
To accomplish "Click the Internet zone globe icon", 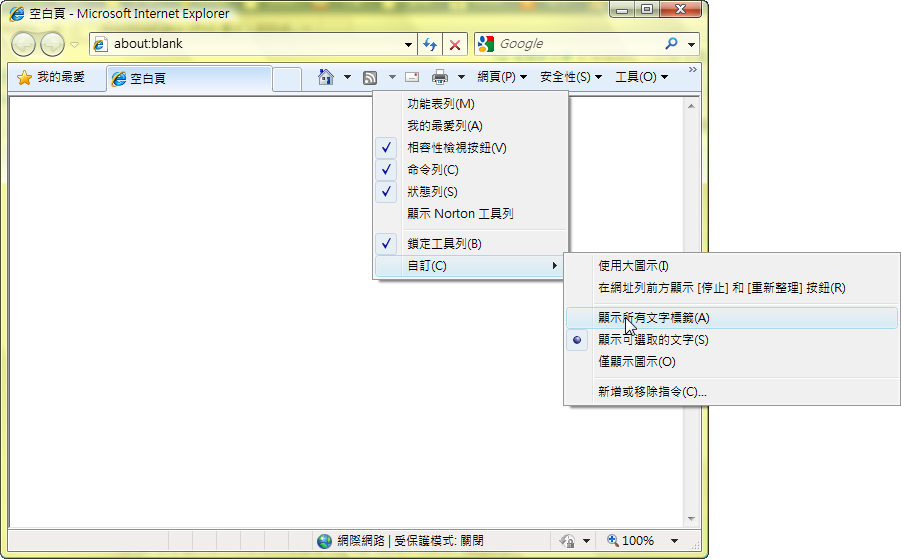I will pos(325,541).
